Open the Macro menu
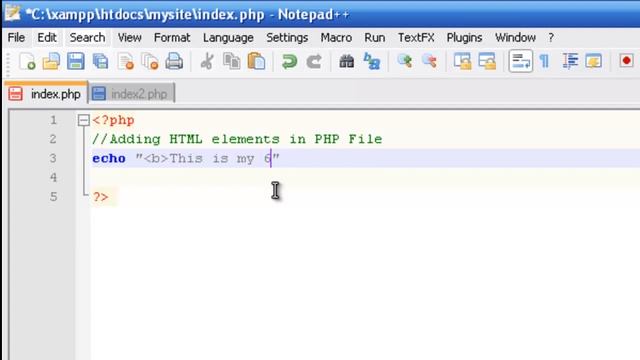Viewport: 640px width, 360px height. [336, 38]
